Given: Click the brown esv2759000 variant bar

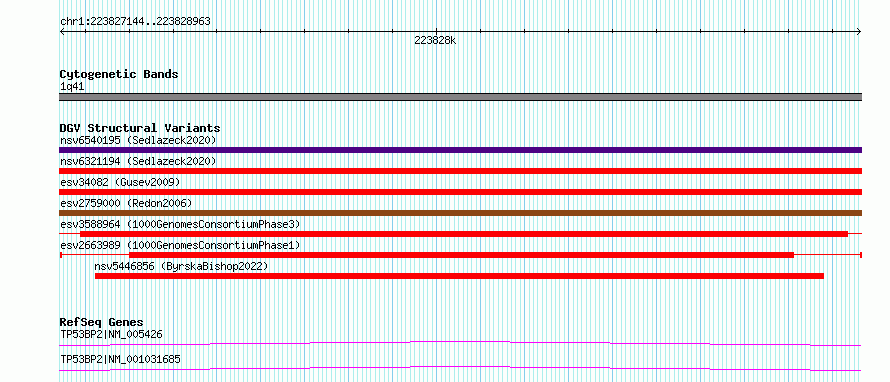Looking at the screenshot, I should [x=460, y=213].
